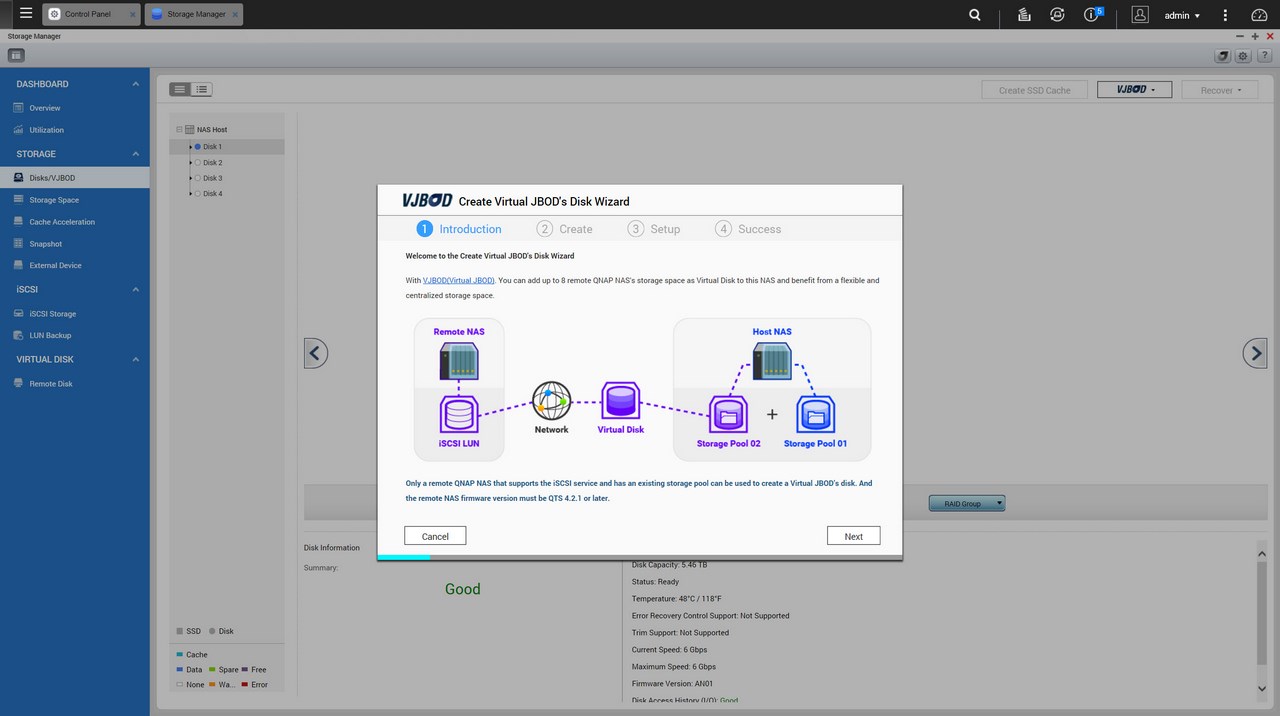Viewport: 1280px width, 716px height.
Task: Open Disks/VJBOD in the sidebar
Action: point(75,178)
